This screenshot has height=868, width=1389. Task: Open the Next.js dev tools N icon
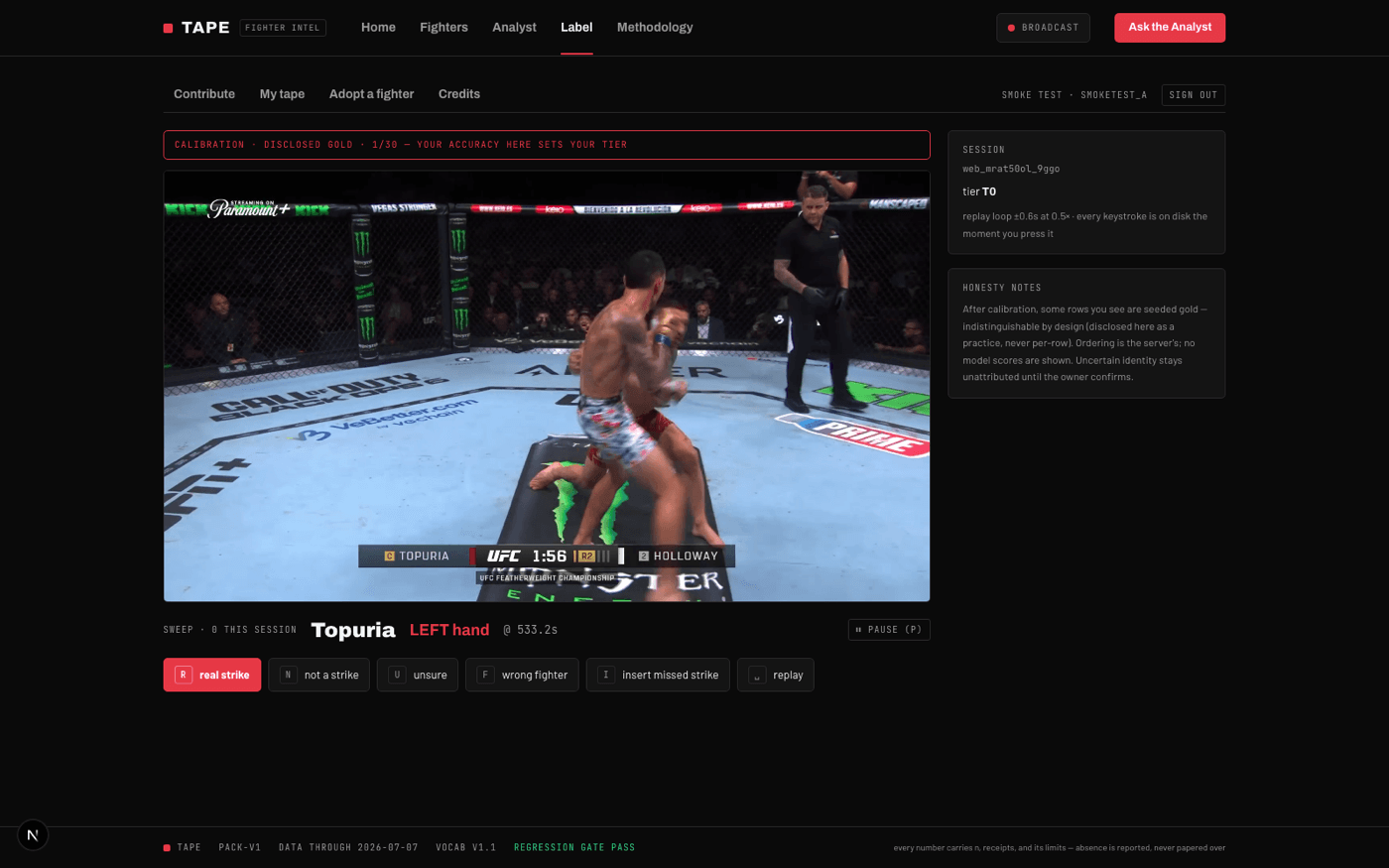(x=33, y=835)
